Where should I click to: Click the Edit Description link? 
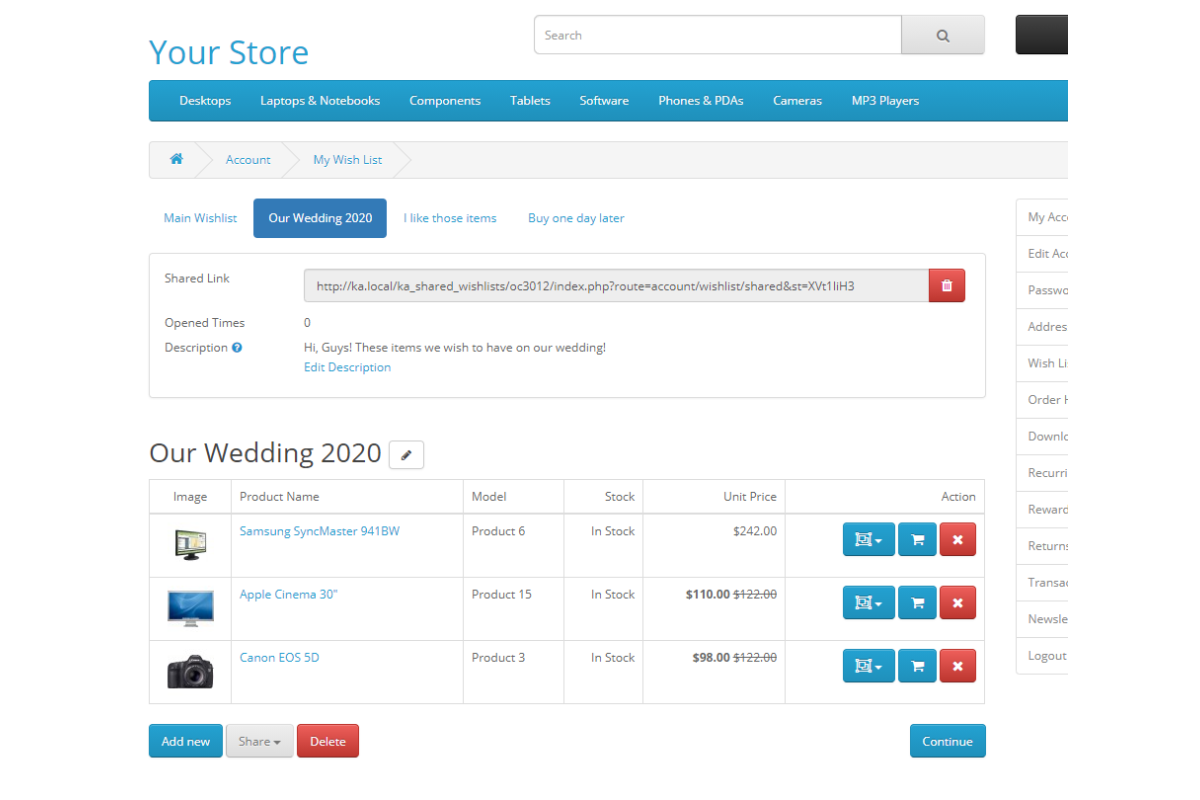pyautogui.click(x=347, y=367)
